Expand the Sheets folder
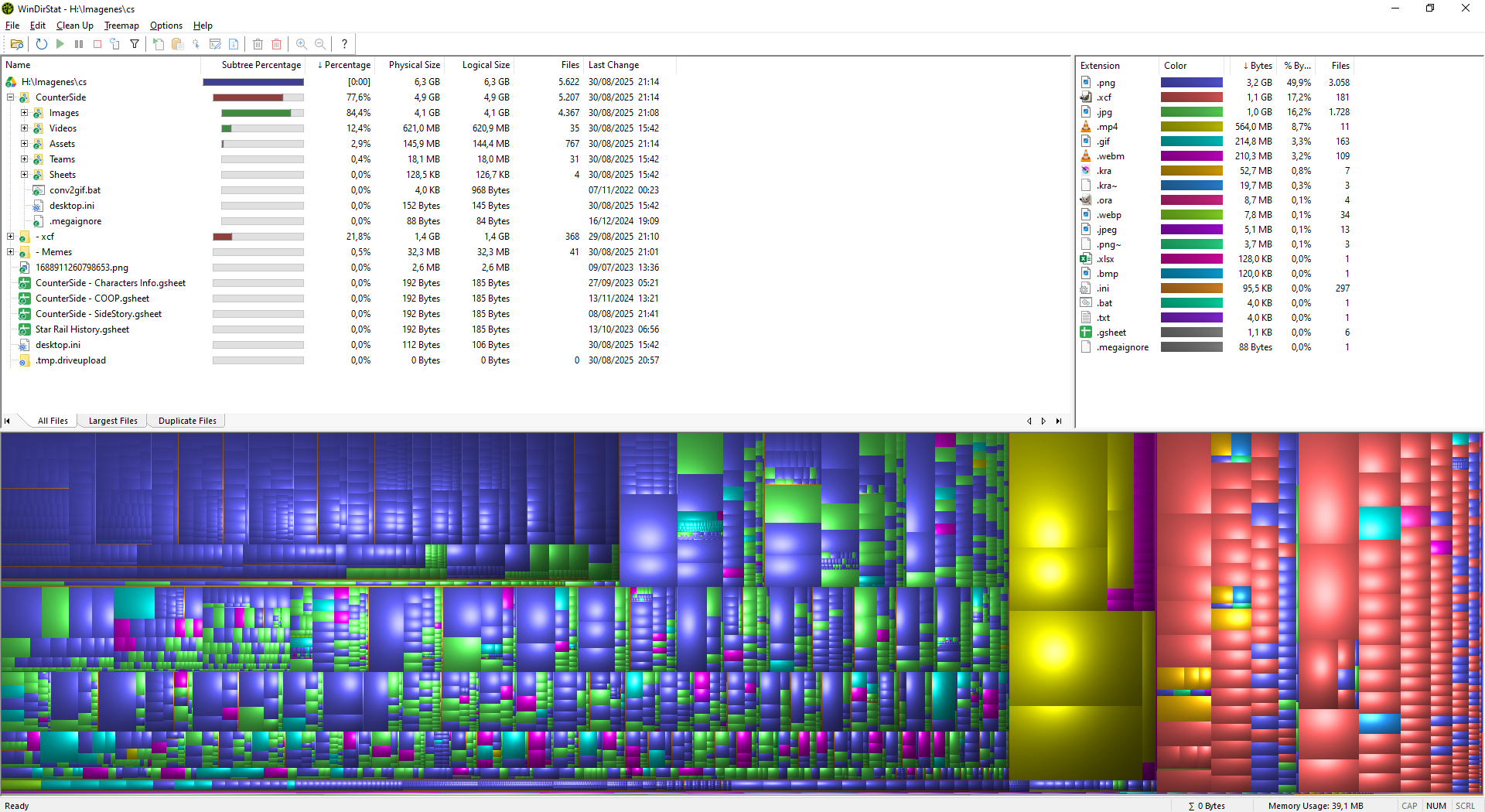 (25, 175)
